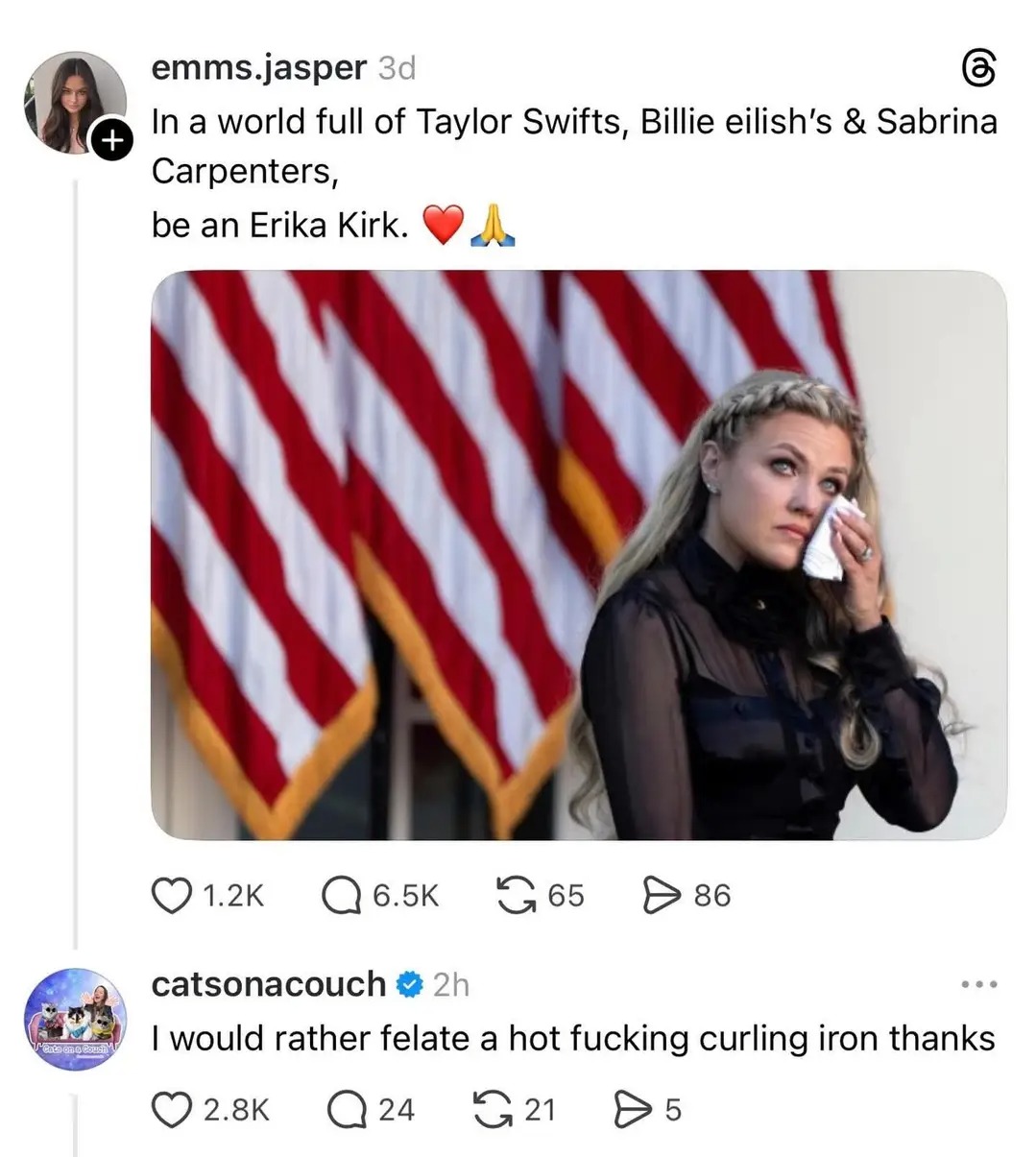Like the catsonacouch reply
Image resolution: width=1036 pixels, height=1157 pixels.
coord(172,1109)
